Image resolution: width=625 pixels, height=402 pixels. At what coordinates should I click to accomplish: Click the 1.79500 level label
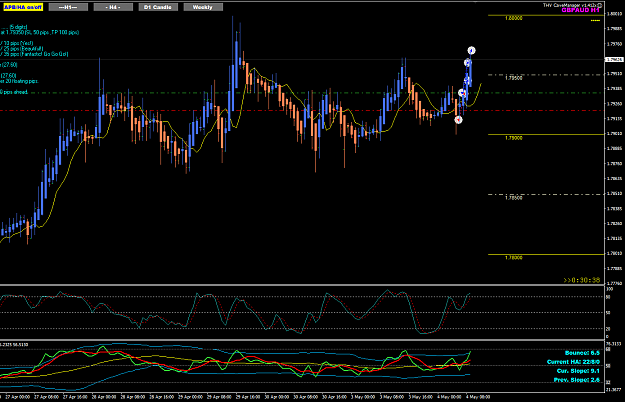[x=513, y=78]
